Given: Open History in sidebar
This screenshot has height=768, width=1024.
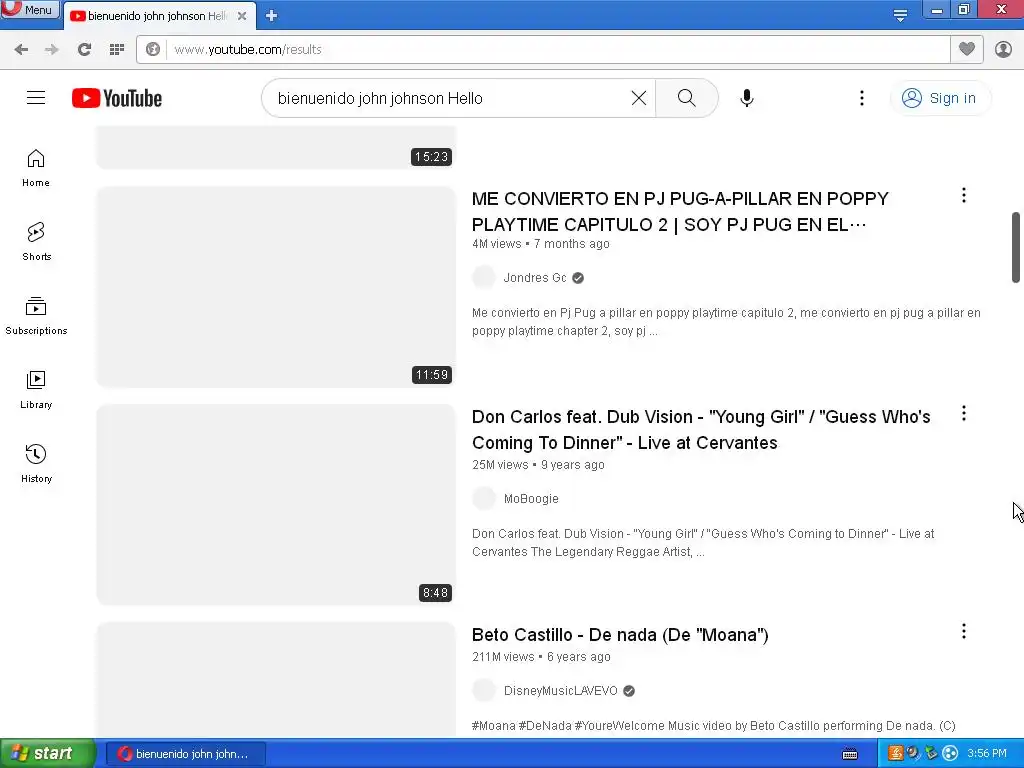Looking at the screenshot, I should point(36,463).
